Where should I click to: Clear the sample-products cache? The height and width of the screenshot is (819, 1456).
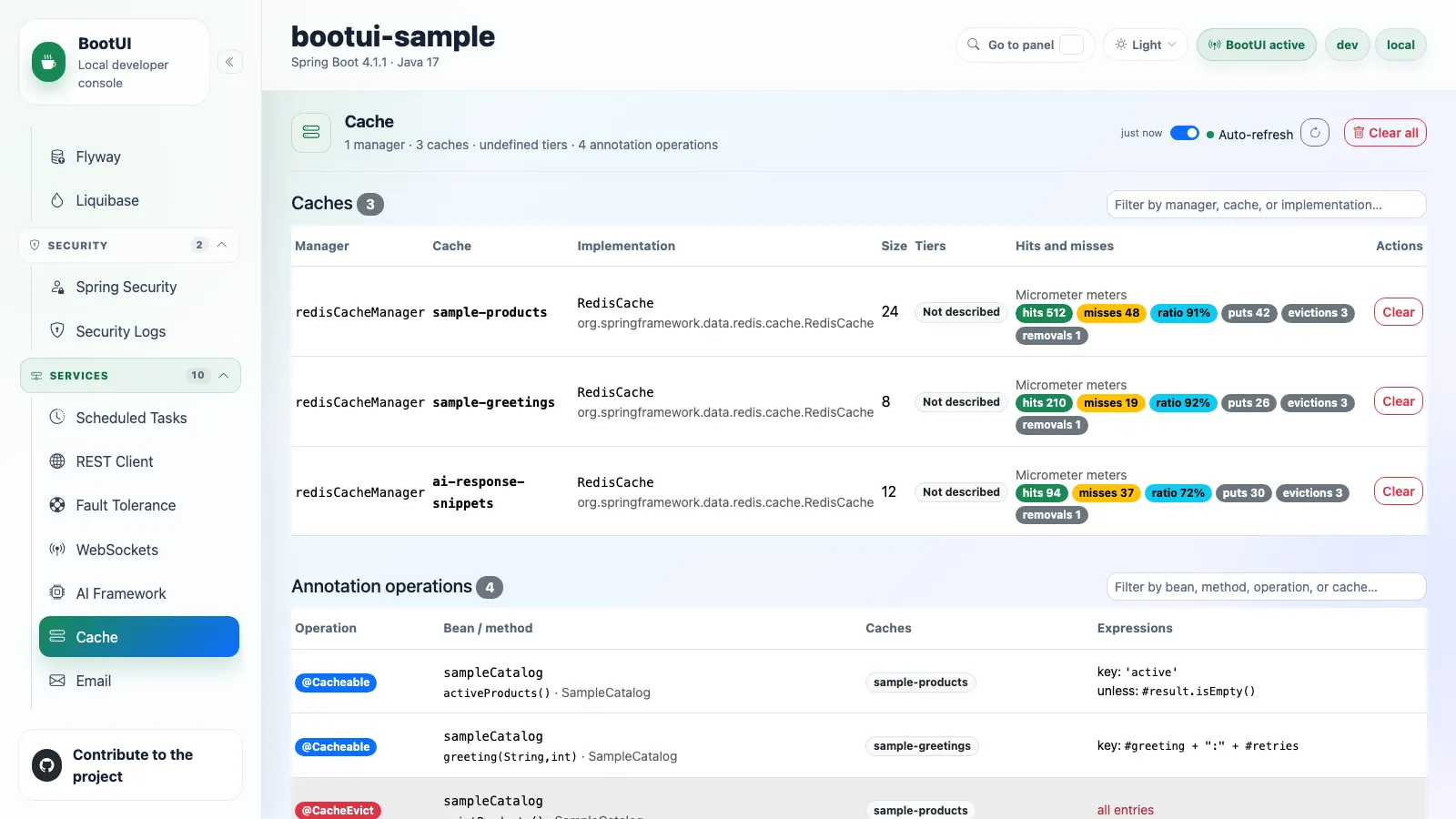pos(1398,312)
